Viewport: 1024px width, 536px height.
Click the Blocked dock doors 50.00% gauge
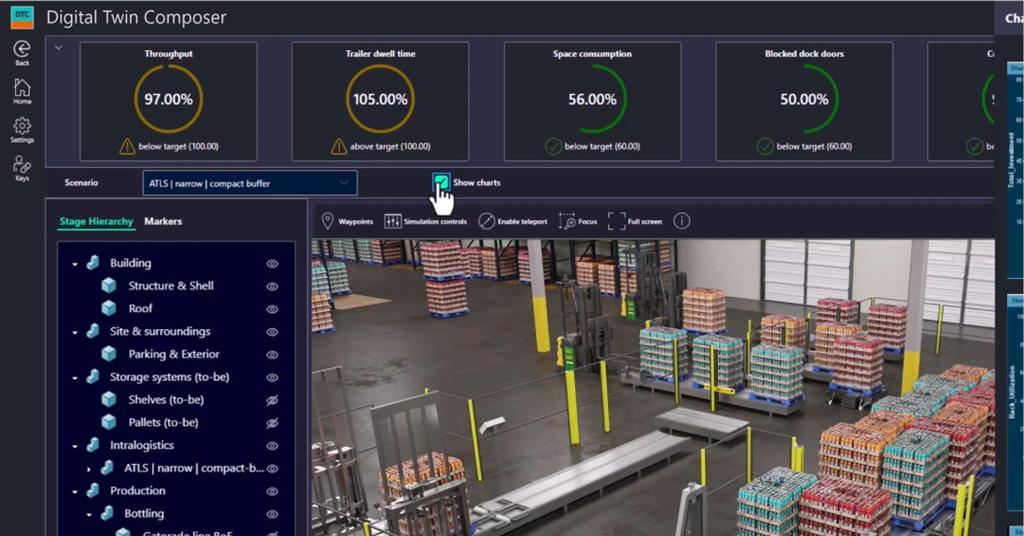pos(804,99)
